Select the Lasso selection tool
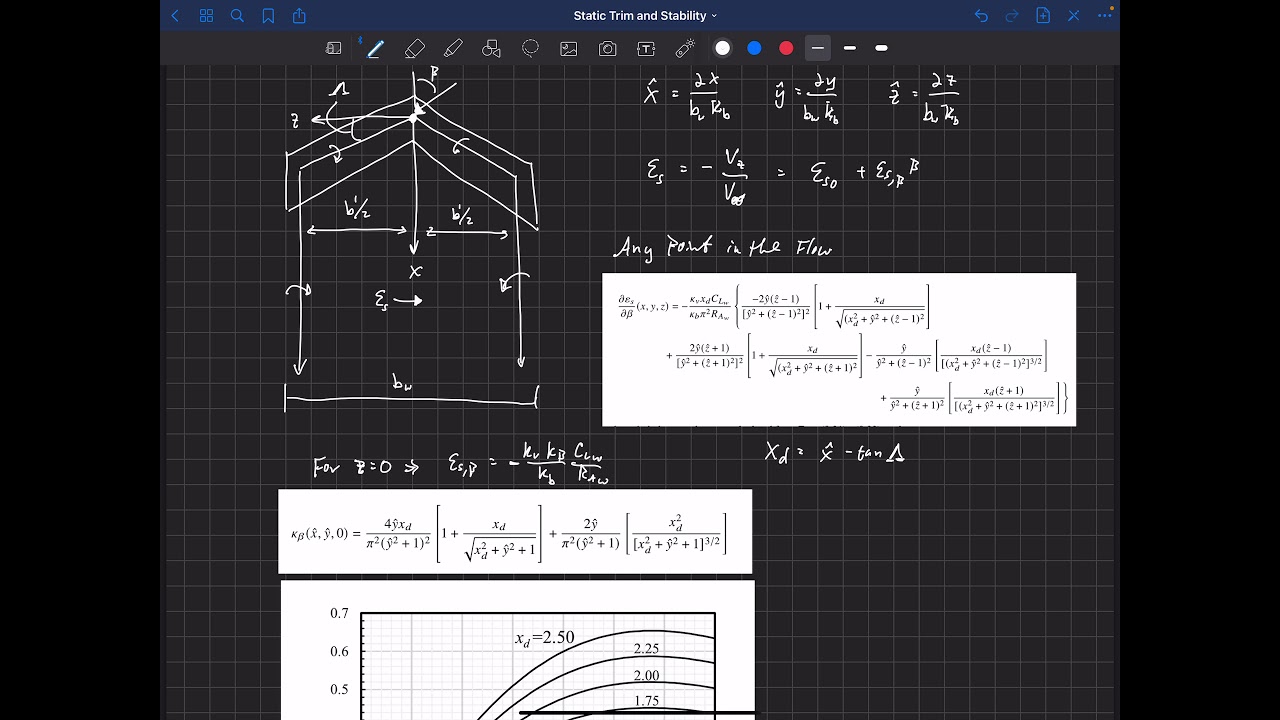 pyautogui.click(x=530, y=48)
